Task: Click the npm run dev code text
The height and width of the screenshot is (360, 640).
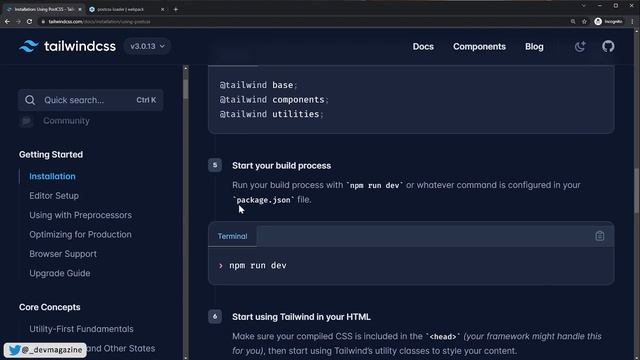Action: click(258, 265)
